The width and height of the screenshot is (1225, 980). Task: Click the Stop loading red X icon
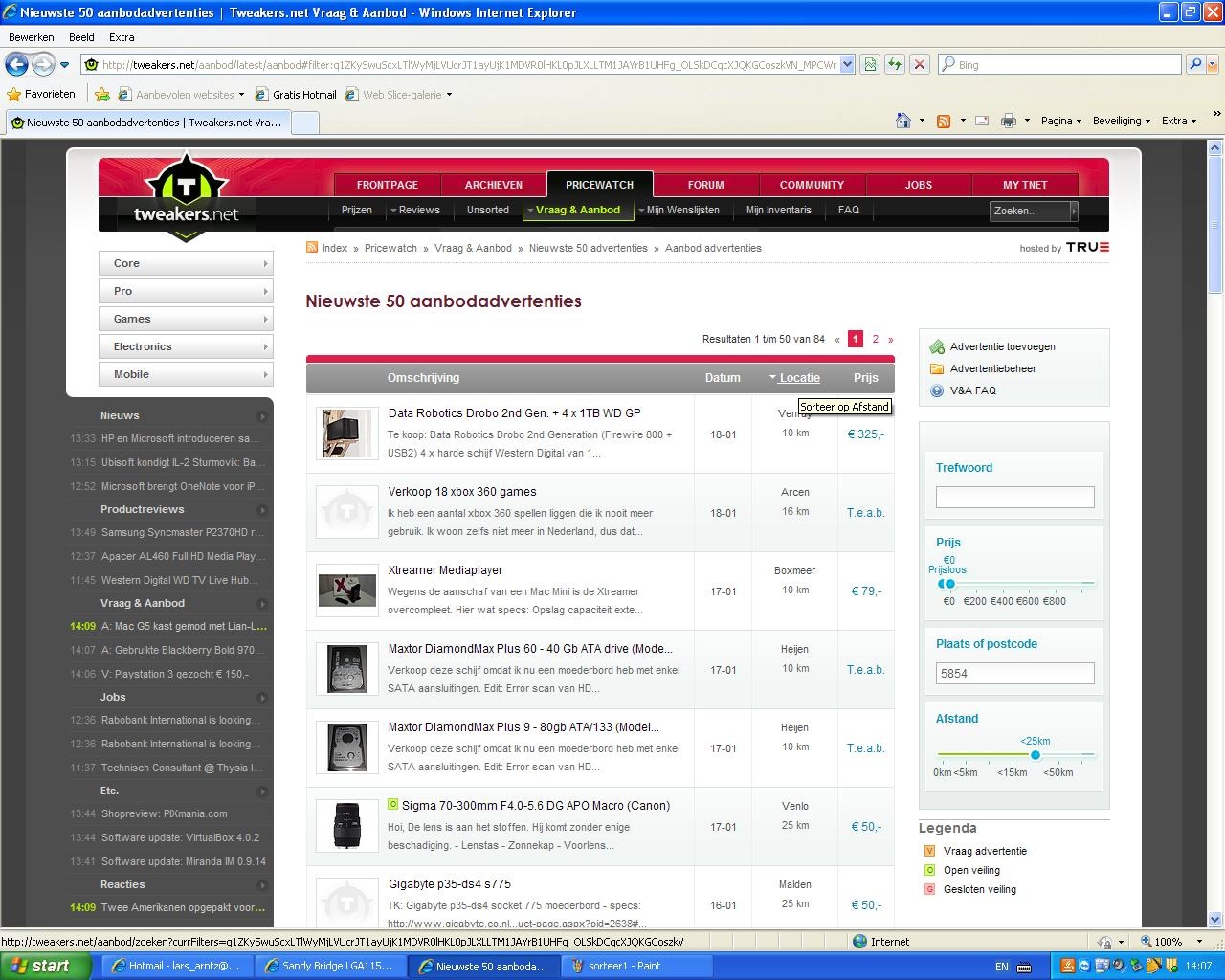(x=920, y=64)
